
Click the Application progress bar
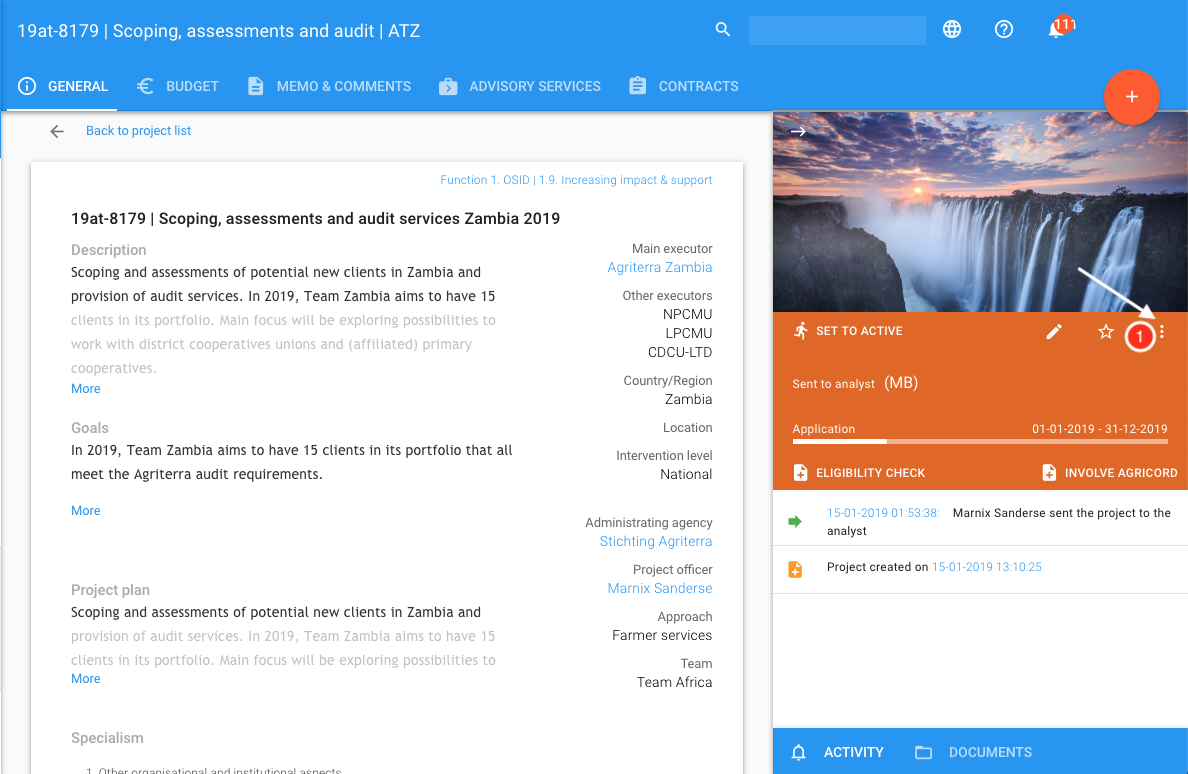coord(980,441)
